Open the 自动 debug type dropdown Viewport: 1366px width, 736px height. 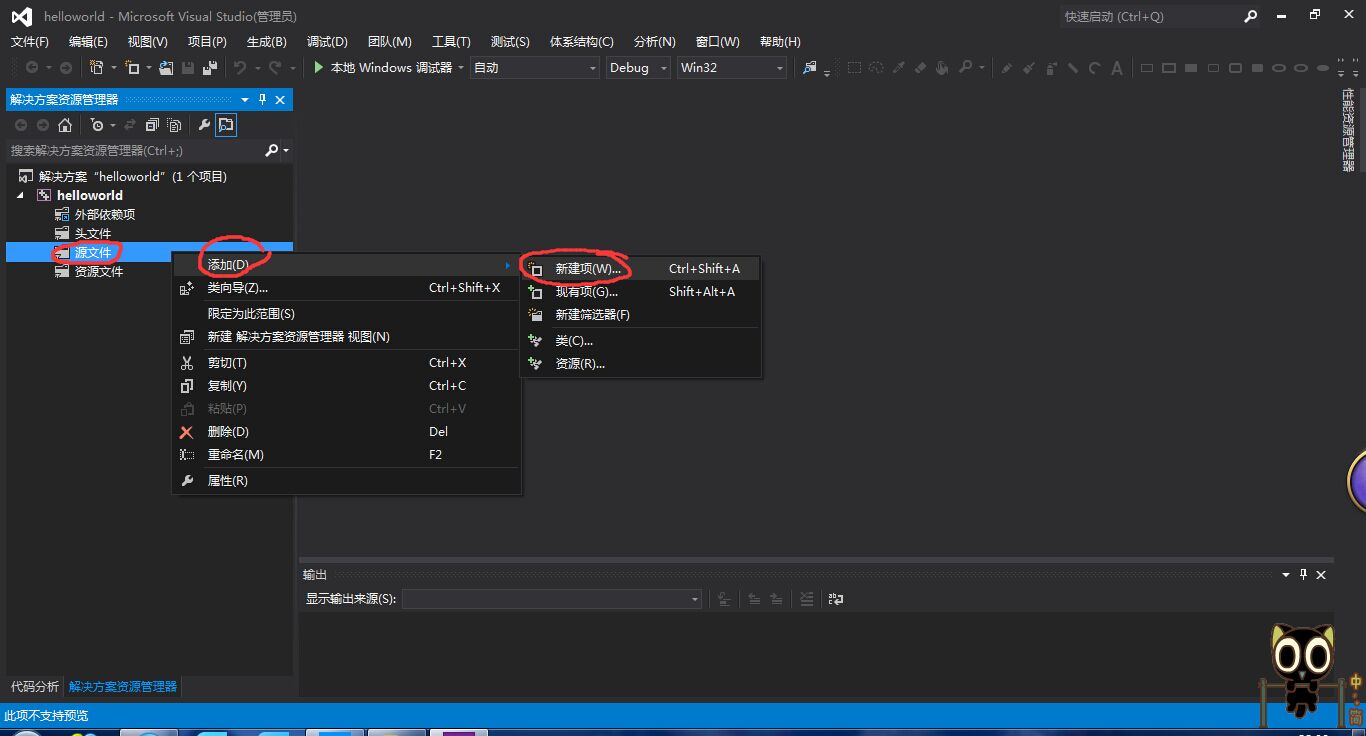click(x=535, y=68)
